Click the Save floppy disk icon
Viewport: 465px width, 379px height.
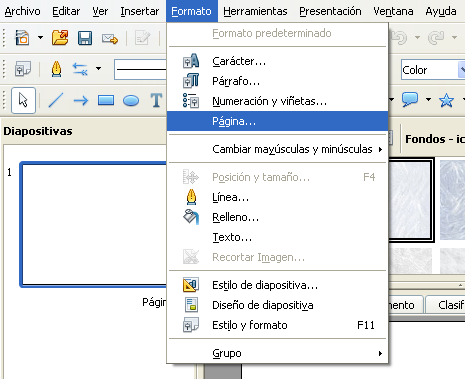(85, 38)
